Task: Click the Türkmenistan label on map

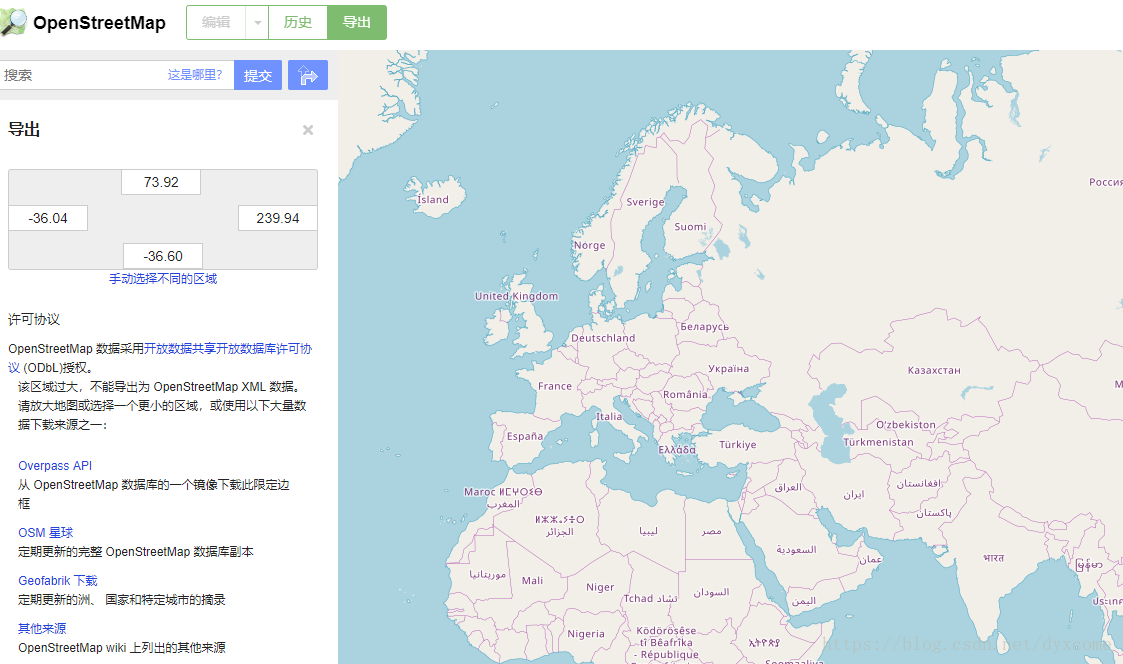Action: pyautogui.click(x=878, y=442)
